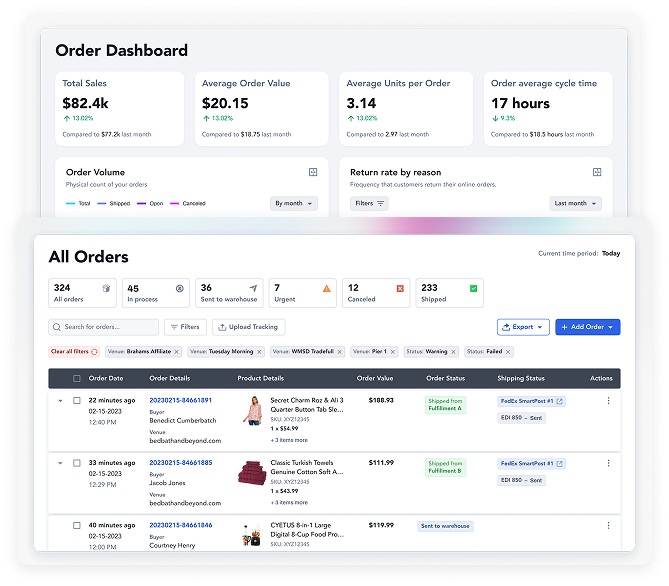
Task: Click the Order Status column header
Action: (x=445, y=378)
